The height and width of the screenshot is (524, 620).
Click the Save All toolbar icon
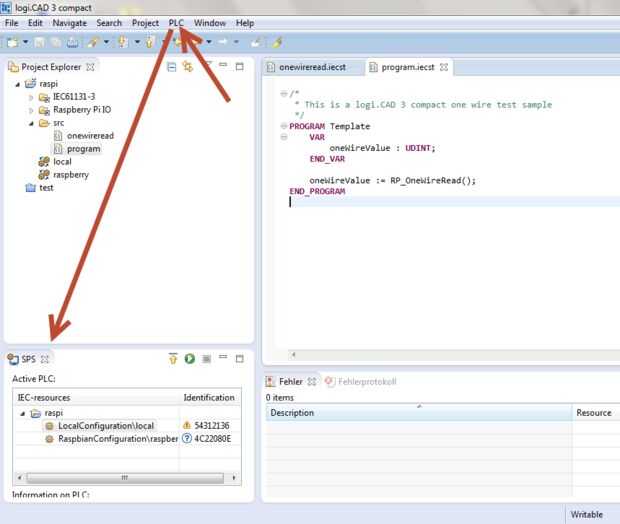(x=56, y=42)
